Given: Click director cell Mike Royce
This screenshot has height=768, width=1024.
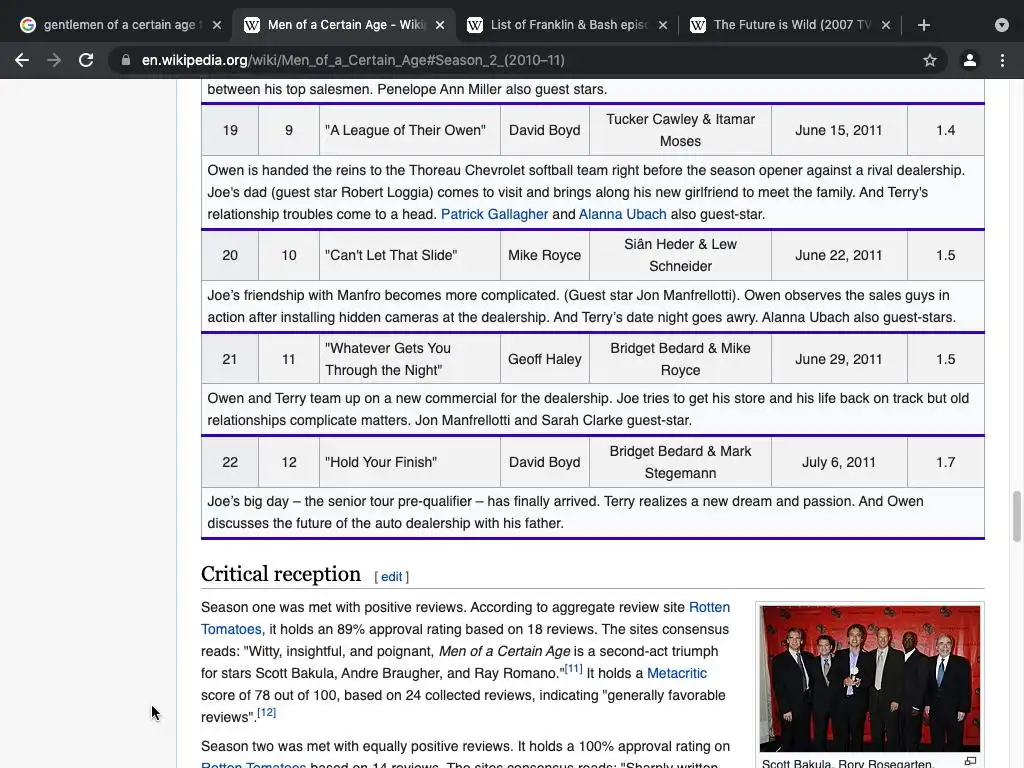Looking at the screenshot, I should pos(545,255).
